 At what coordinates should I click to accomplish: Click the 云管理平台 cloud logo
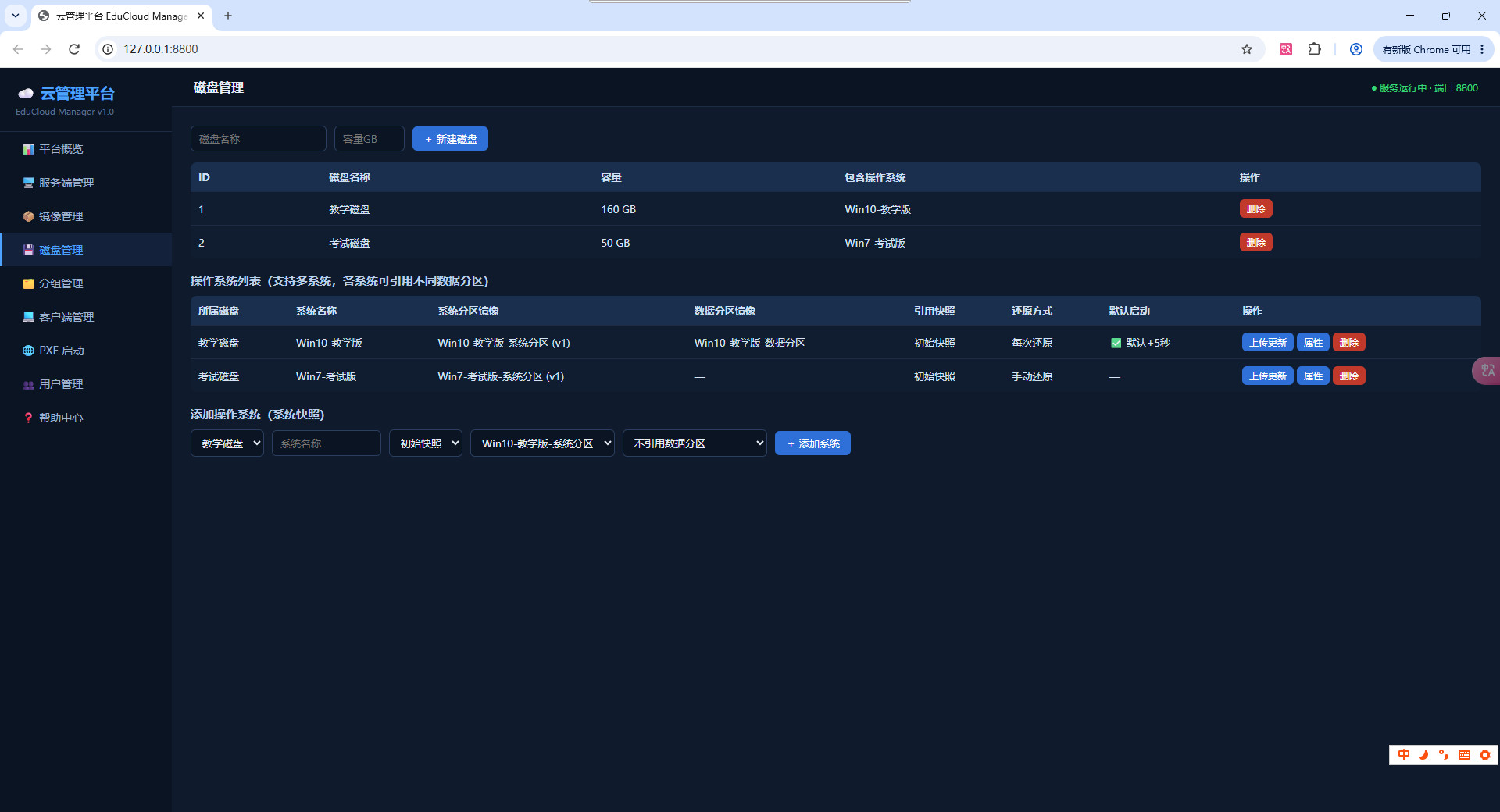click(x=26, y=94)
